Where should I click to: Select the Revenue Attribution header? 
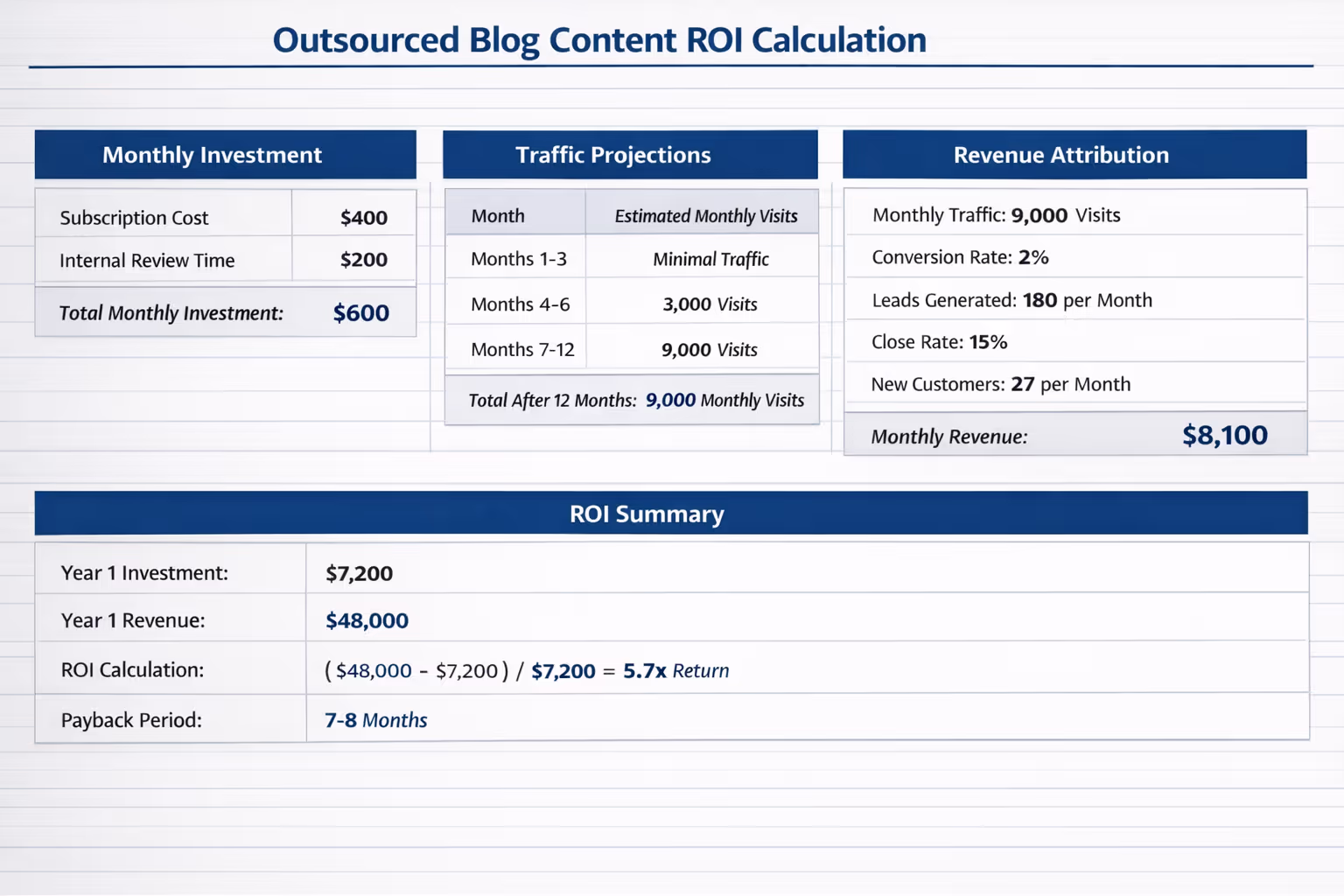click(x=1074, y=155)
